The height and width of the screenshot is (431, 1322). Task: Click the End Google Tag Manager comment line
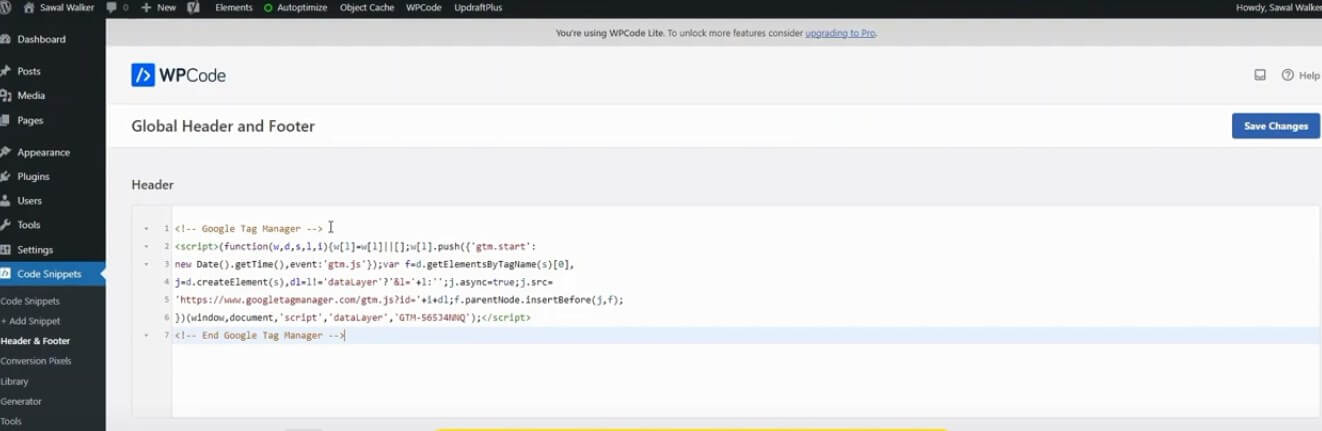tap(259, 335)
